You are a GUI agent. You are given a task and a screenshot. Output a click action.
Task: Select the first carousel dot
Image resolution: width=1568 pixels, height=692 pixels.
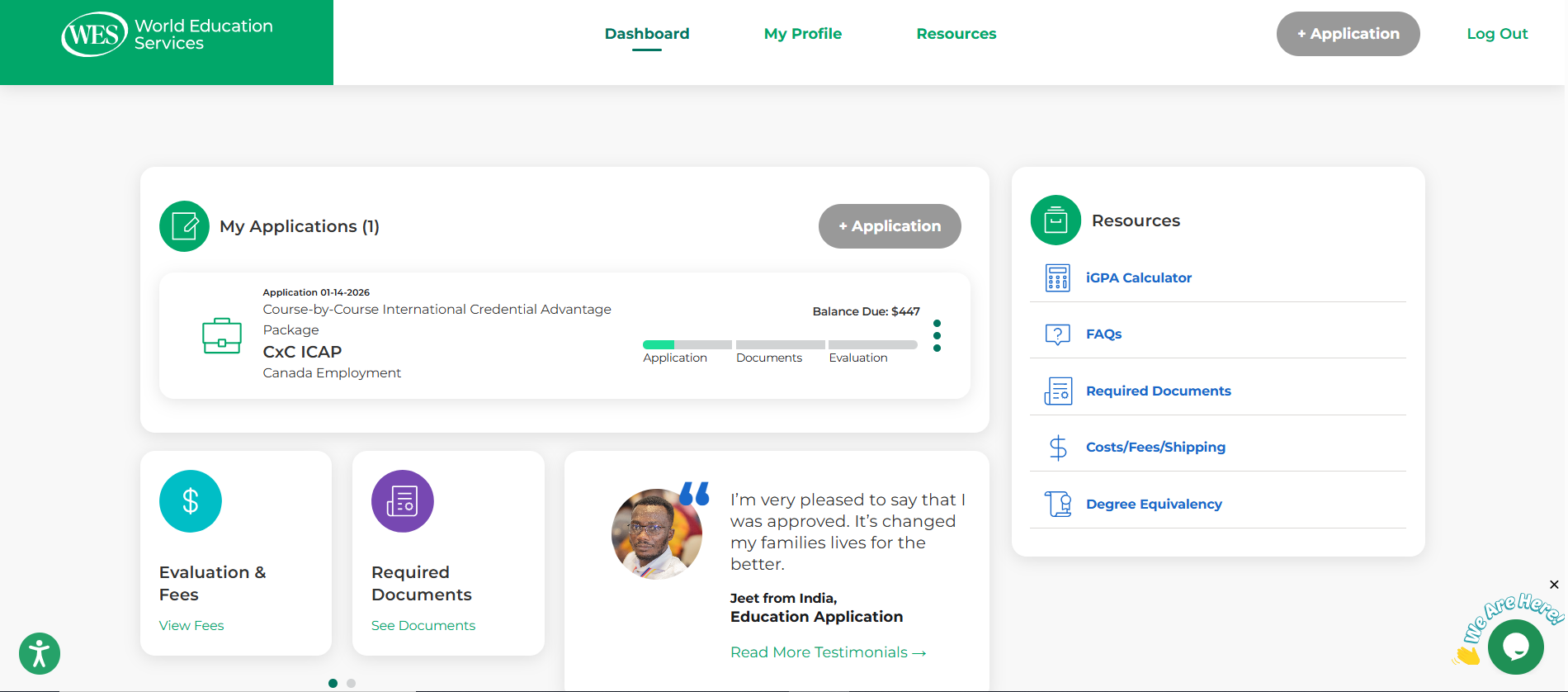(x=333, y=683)
